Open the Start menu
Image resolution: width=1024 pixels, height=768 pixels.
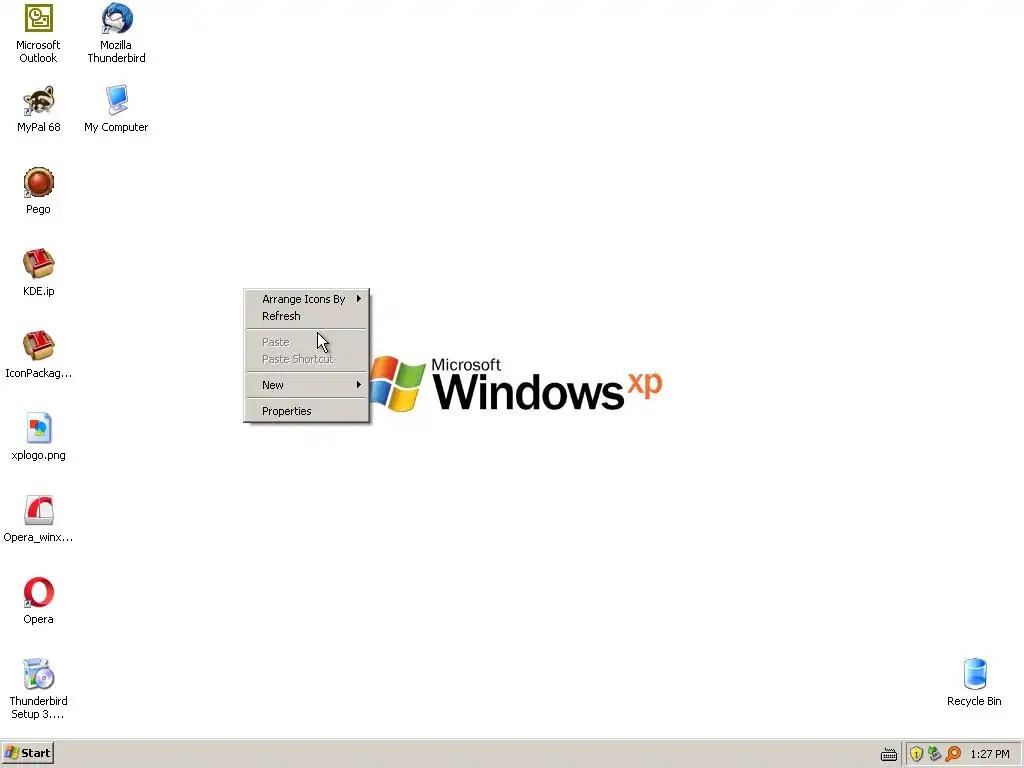pos(27,753)
